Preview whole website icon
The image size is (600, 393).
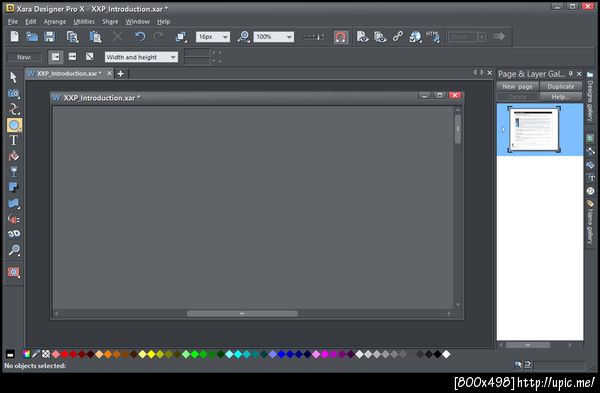pos(380,37)
